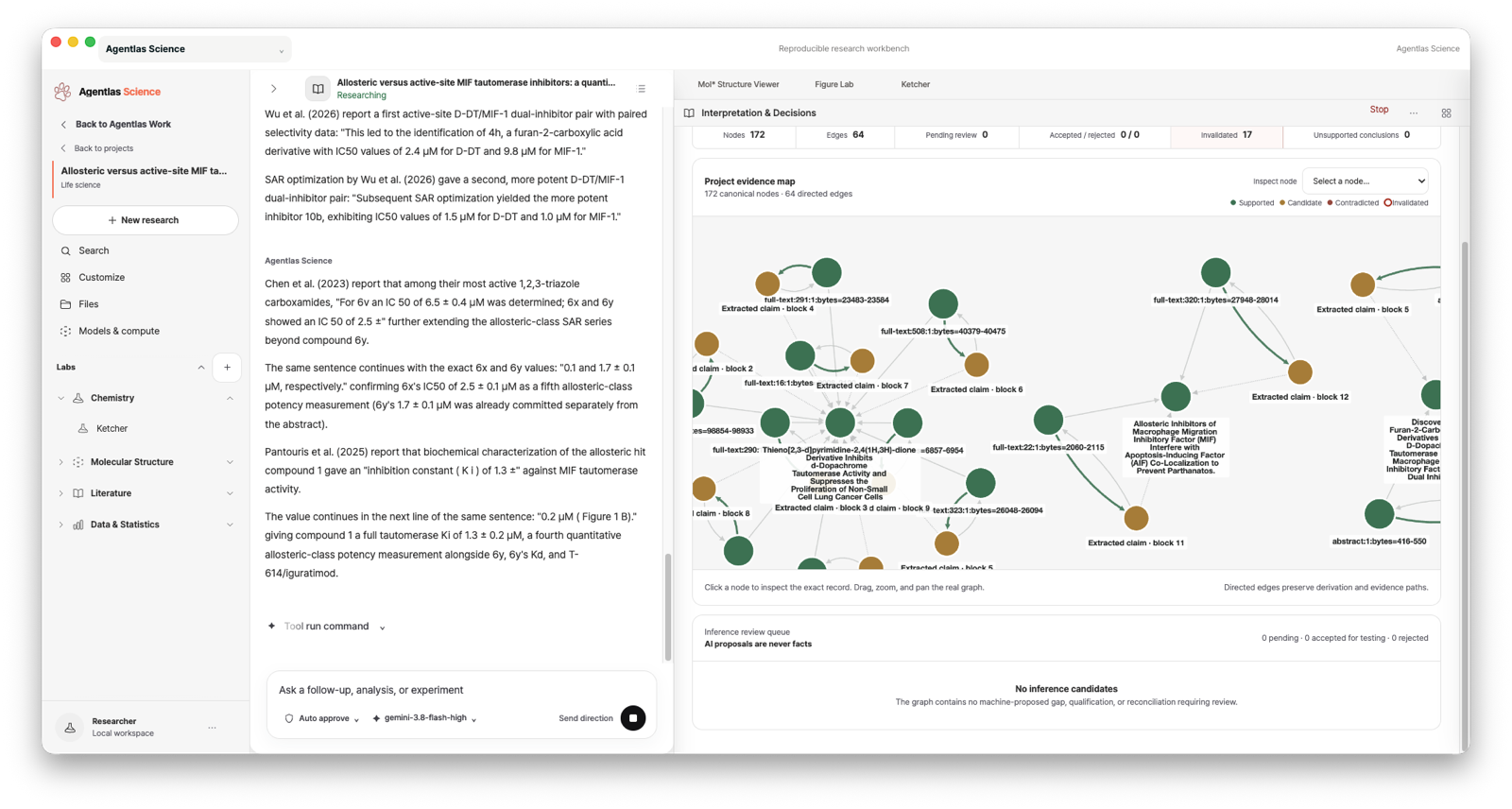Switch to the Ketcher tab
The width and height of the screenshot is (1512, 809).
pyautogui.click(x=915, y=84)
